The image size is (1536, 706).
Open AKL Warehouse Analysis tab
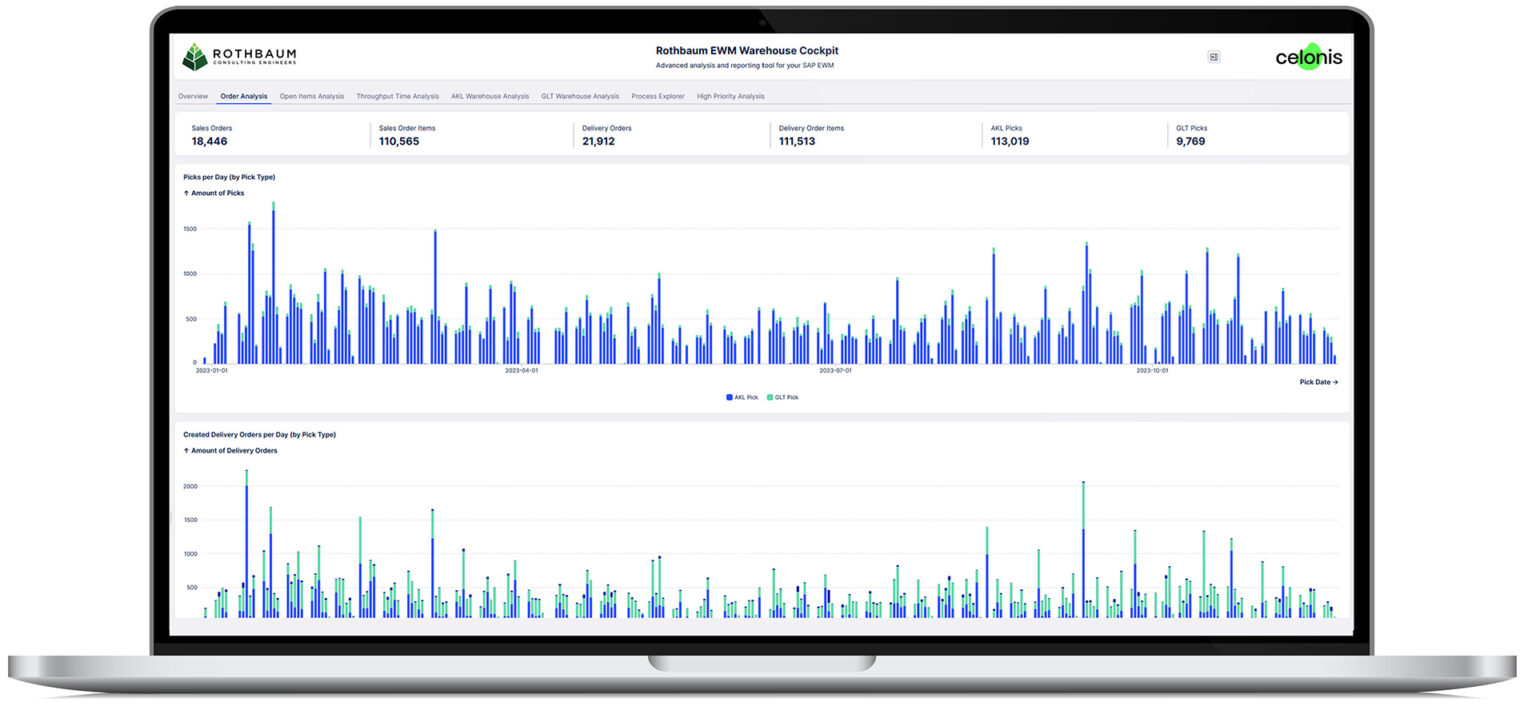coord(490,96)
